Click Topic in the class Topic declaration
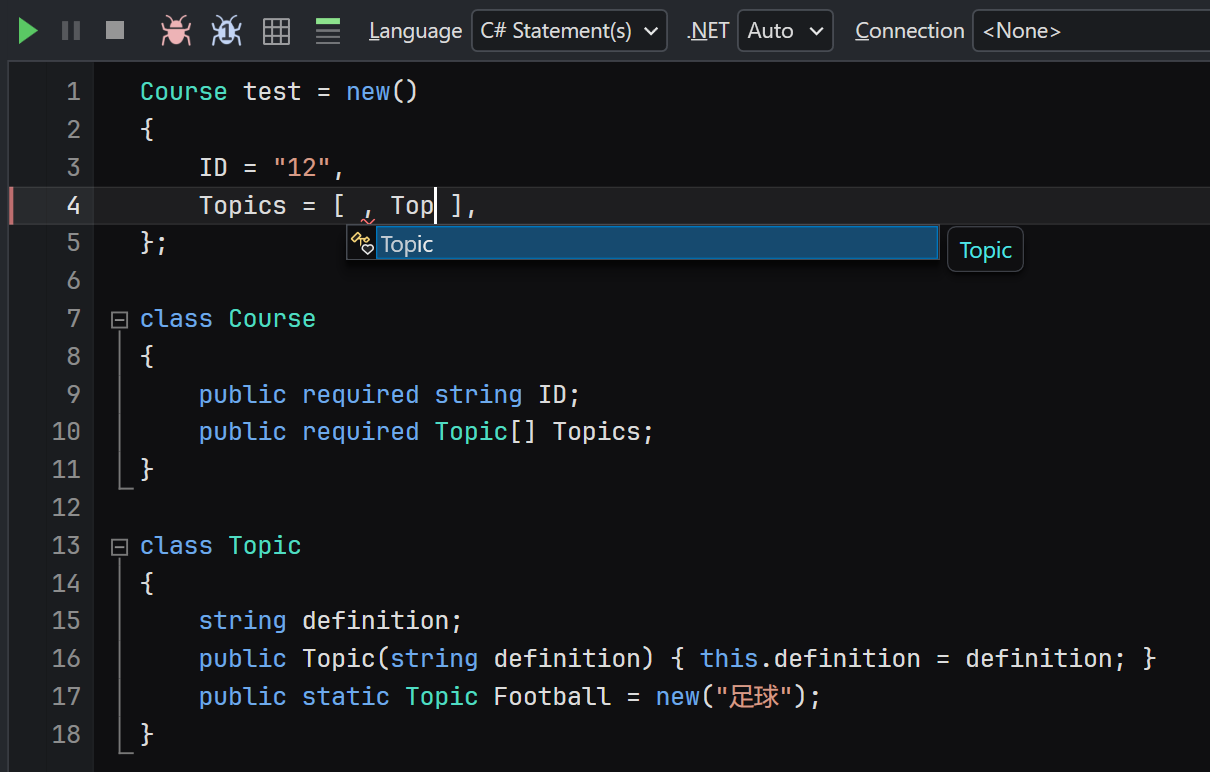Screen dimensions: 1210x772 (x=265, y=545)
